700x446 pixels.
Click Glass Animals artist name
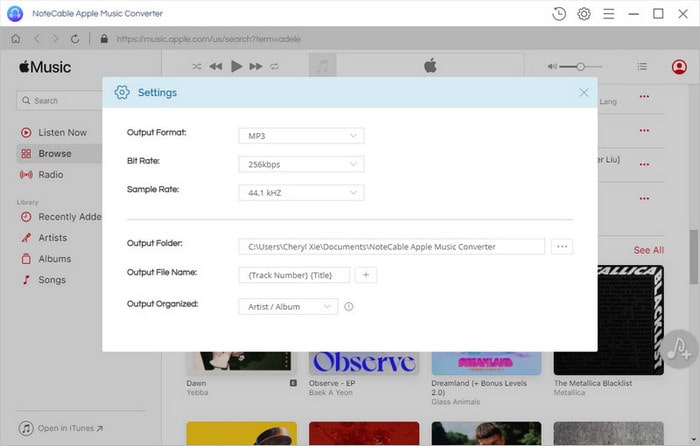[455, 402]
